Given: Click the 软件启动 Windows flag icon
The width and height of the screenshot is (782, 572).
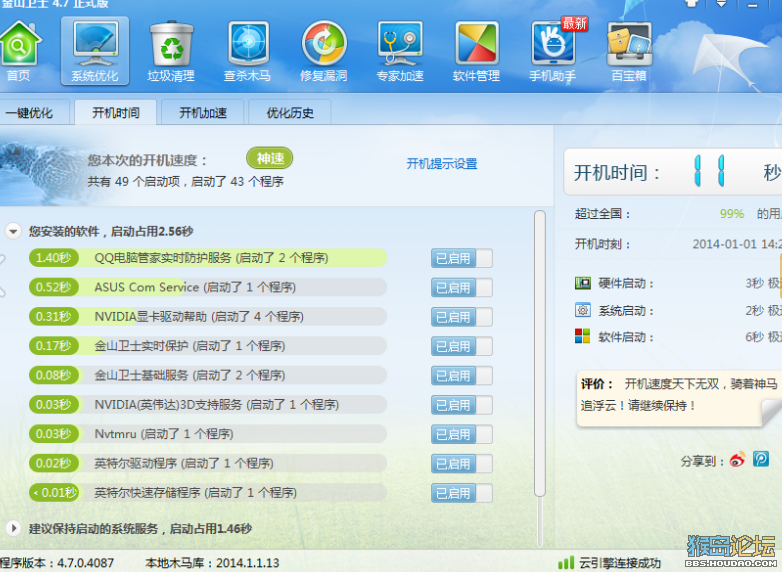Looking at the screenshot, I should 583,336.
